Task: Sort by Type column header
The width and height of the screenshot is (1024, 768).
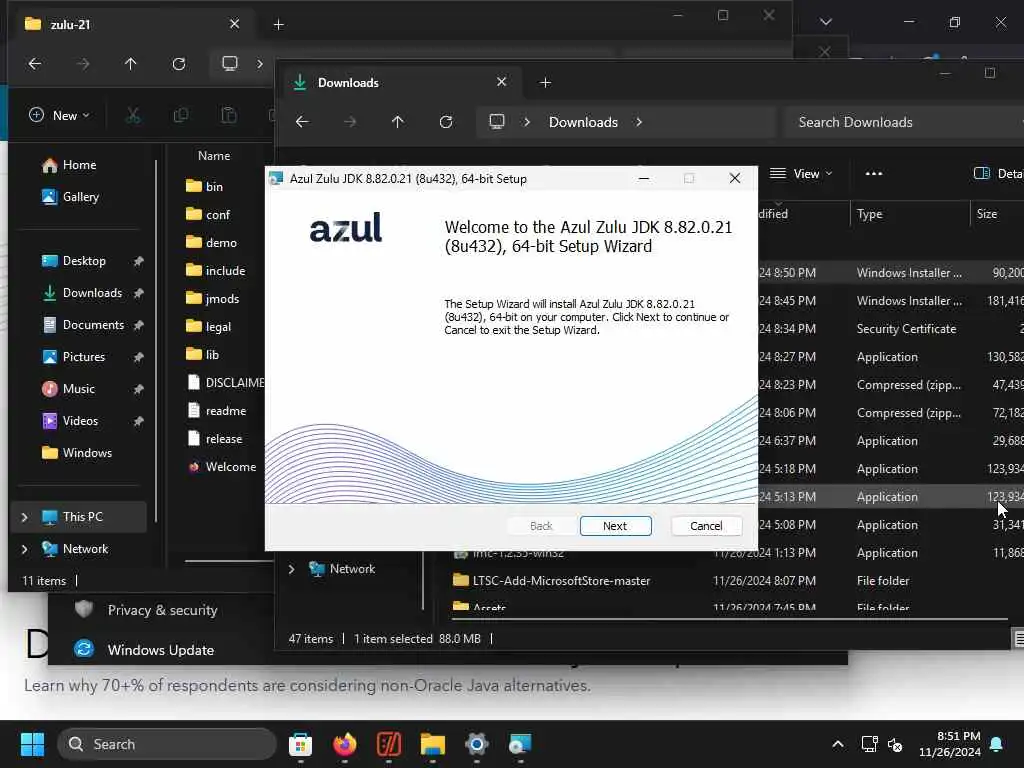Action: click(x=869, y=214)
